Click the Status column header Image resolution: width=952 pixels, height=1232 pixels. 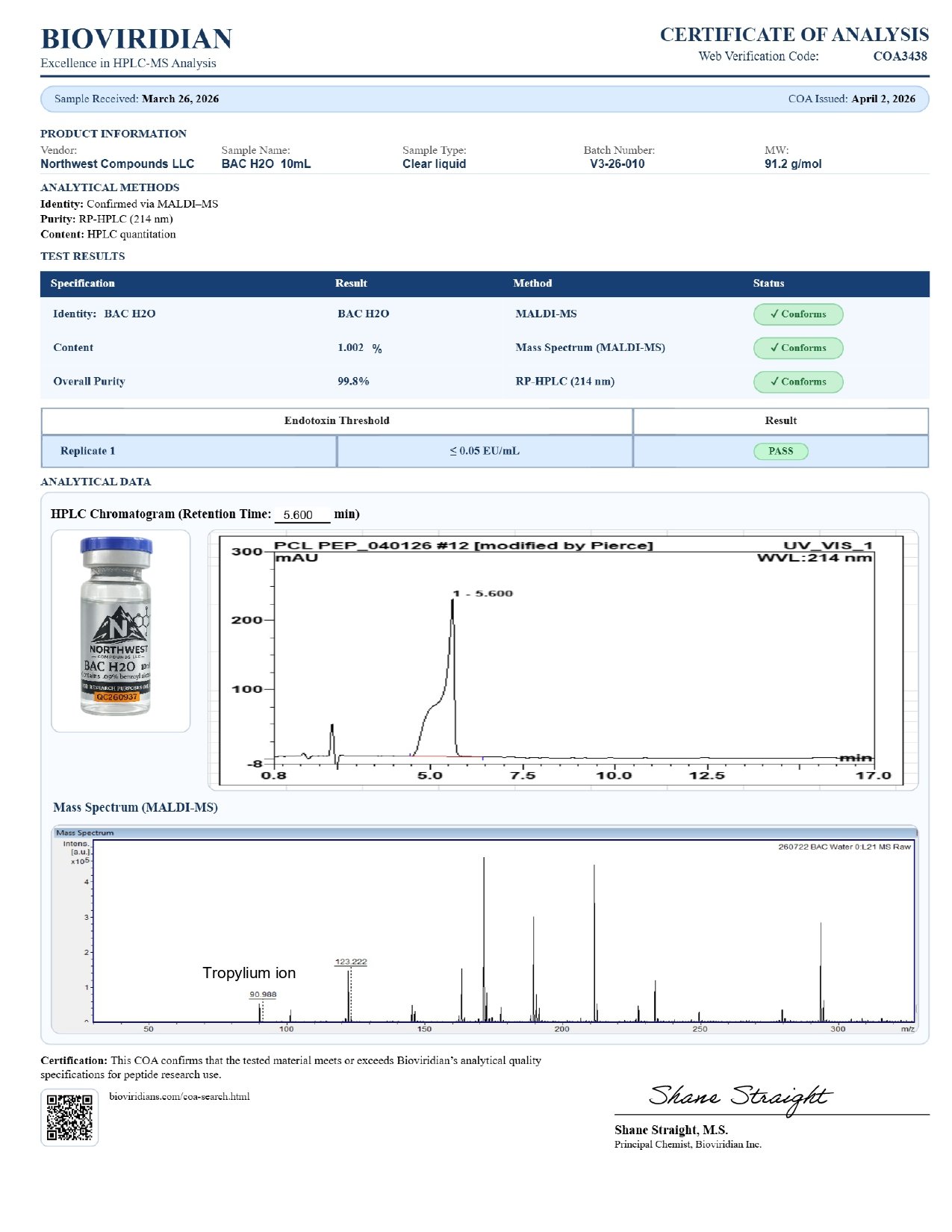pyautogui.click(x=769, y=283)
